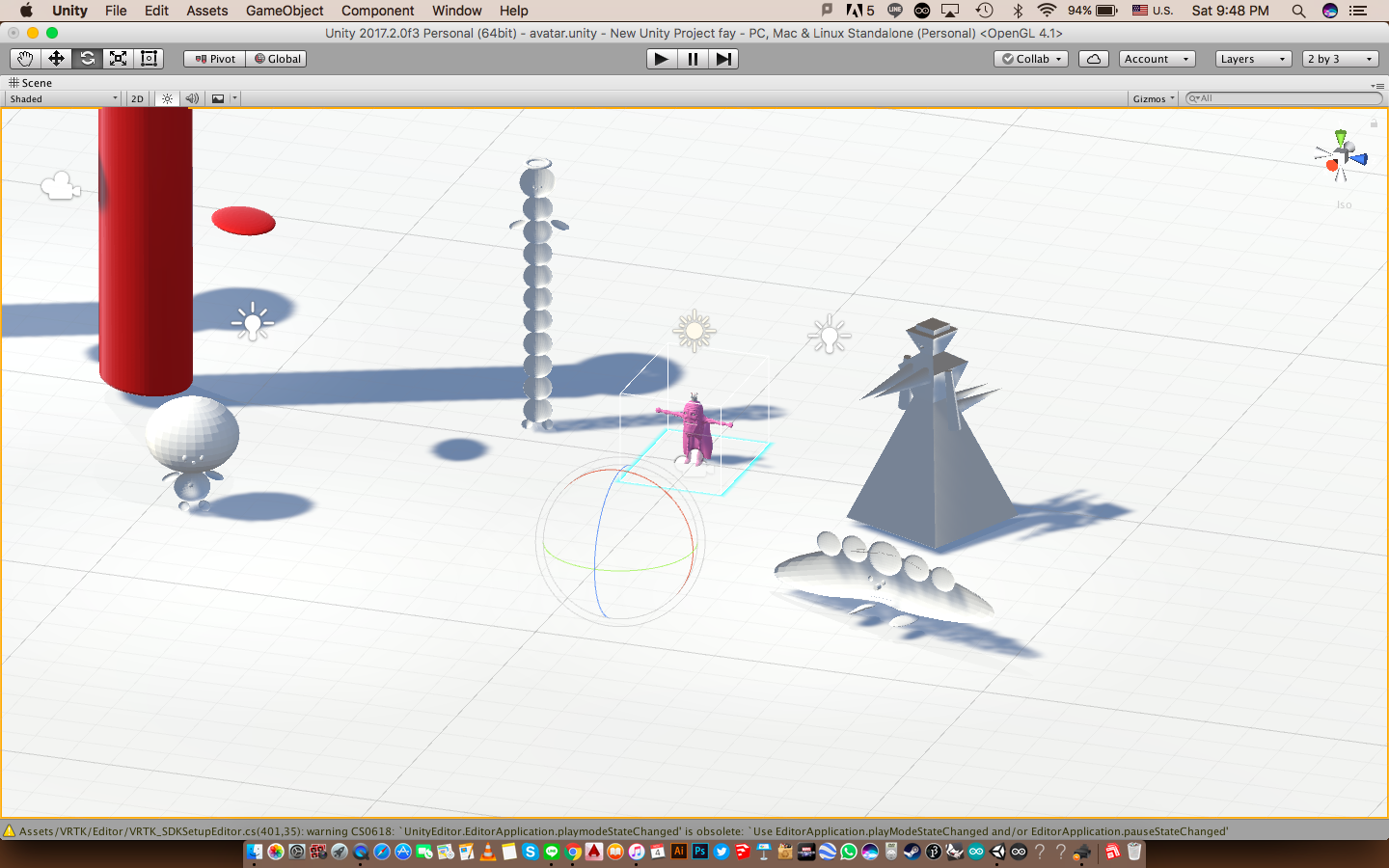Open the Assets menu
Image resolution: width=1389 pixels, height=868 pixels.
(x=207, y=11)
